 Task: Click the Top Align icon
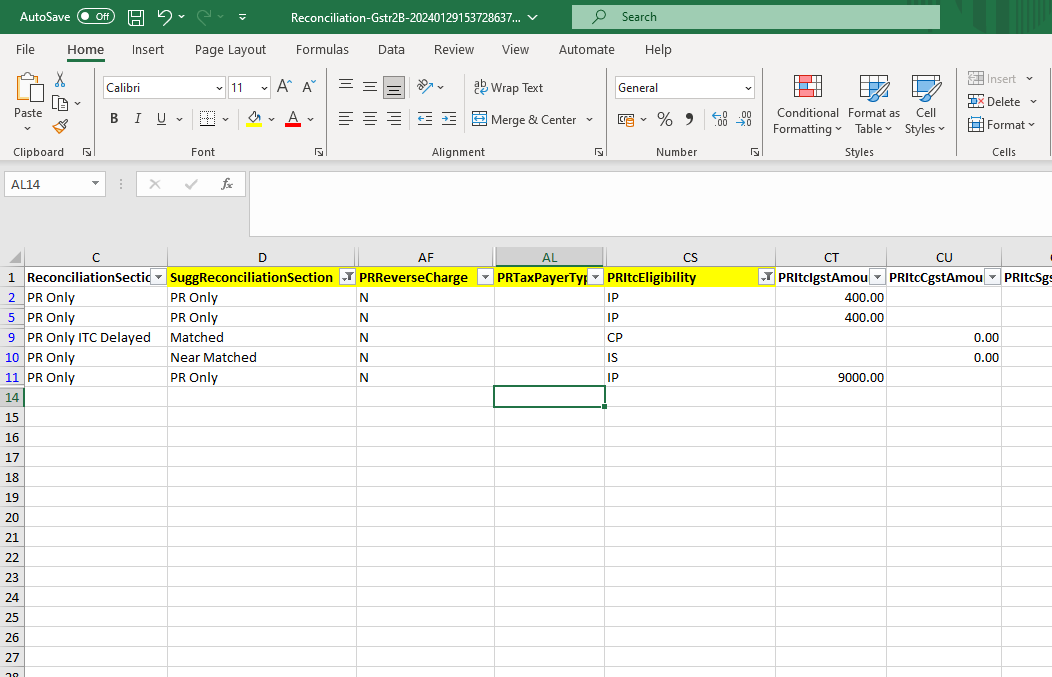346,87
